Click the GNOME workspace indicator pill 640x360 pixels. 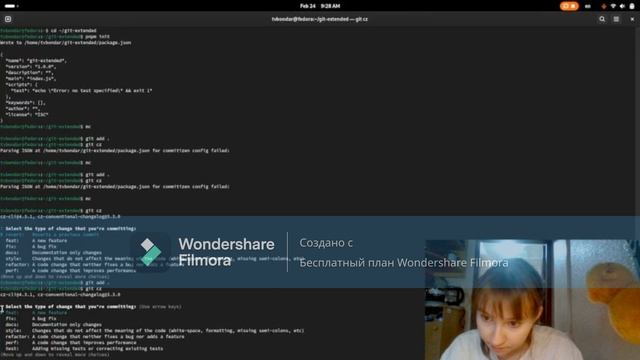click(x=11, y=6)
